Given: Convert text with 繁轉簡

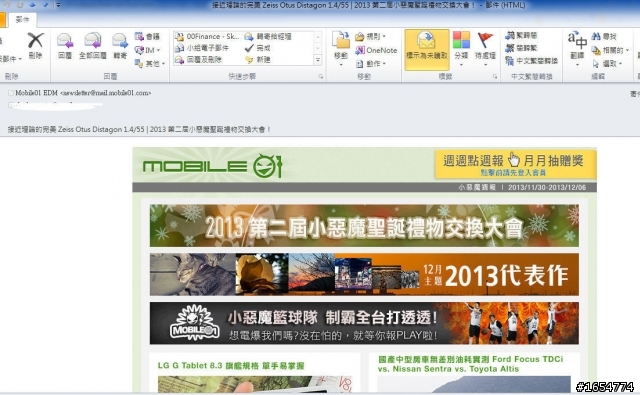Looking at the screenshot, I should pyautogui.click(x=521, y=36).
